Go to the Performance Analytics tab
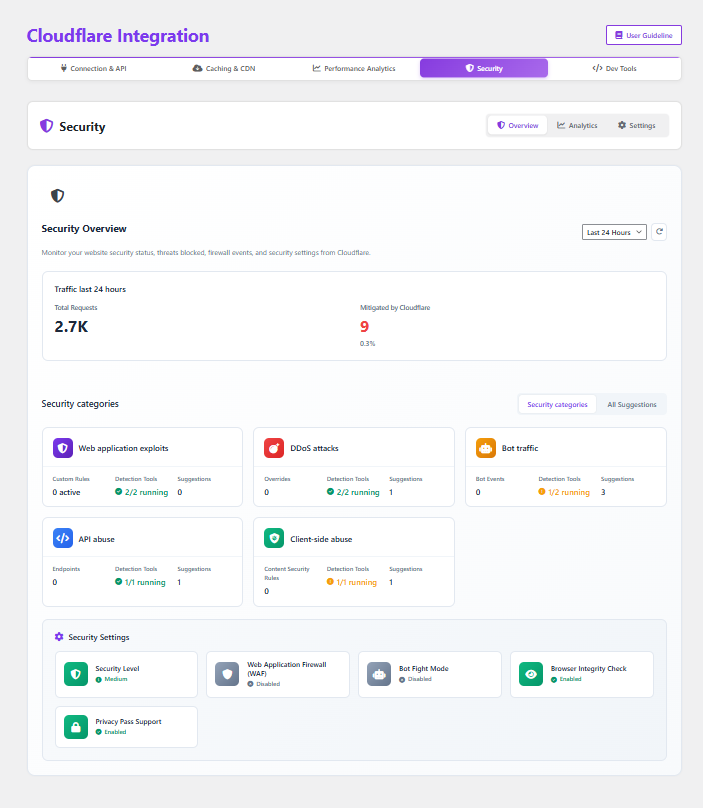 [x=354, y=68]
